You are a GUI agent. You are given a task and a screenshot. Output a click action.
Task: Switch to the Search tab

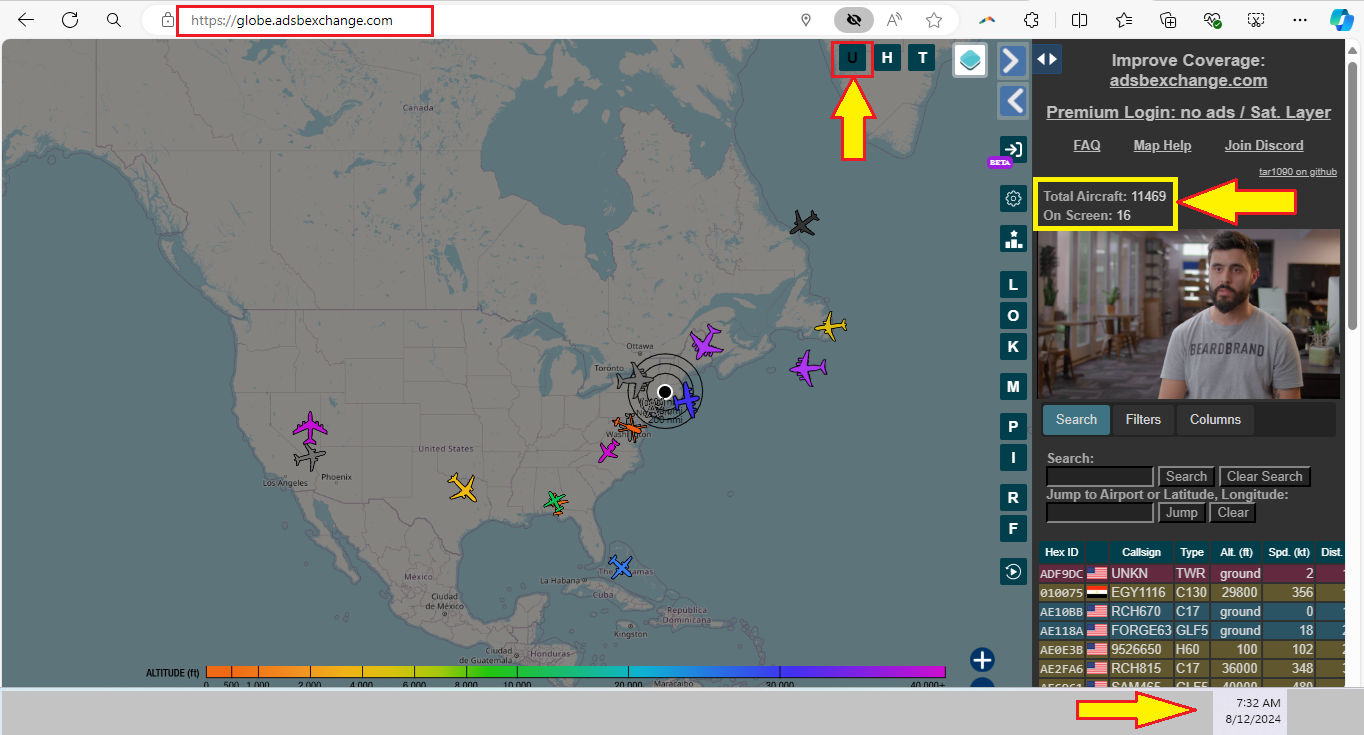1076,420
